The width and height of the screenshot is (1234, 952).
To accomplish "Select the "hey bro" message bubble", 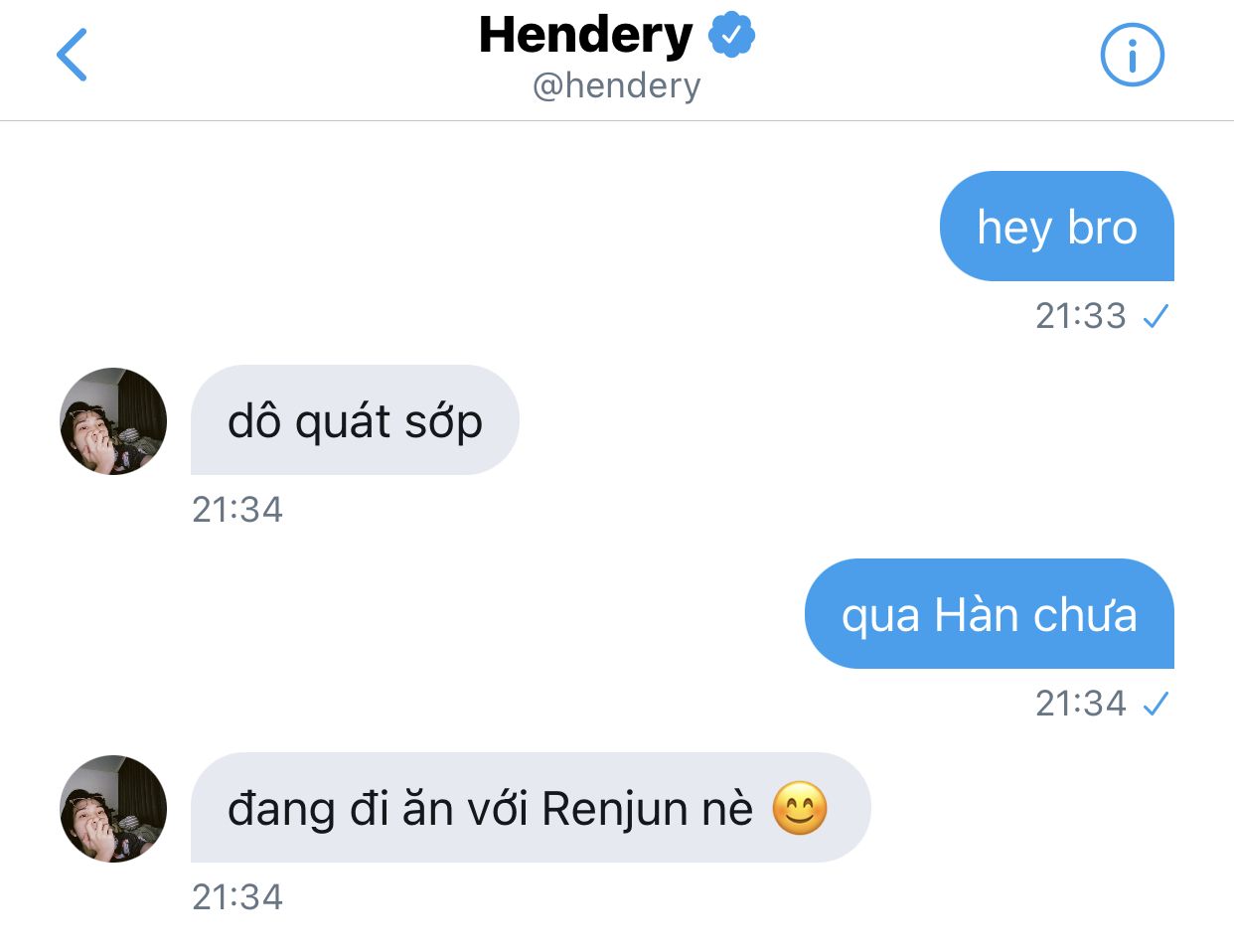I will (x=1057, y=227).
